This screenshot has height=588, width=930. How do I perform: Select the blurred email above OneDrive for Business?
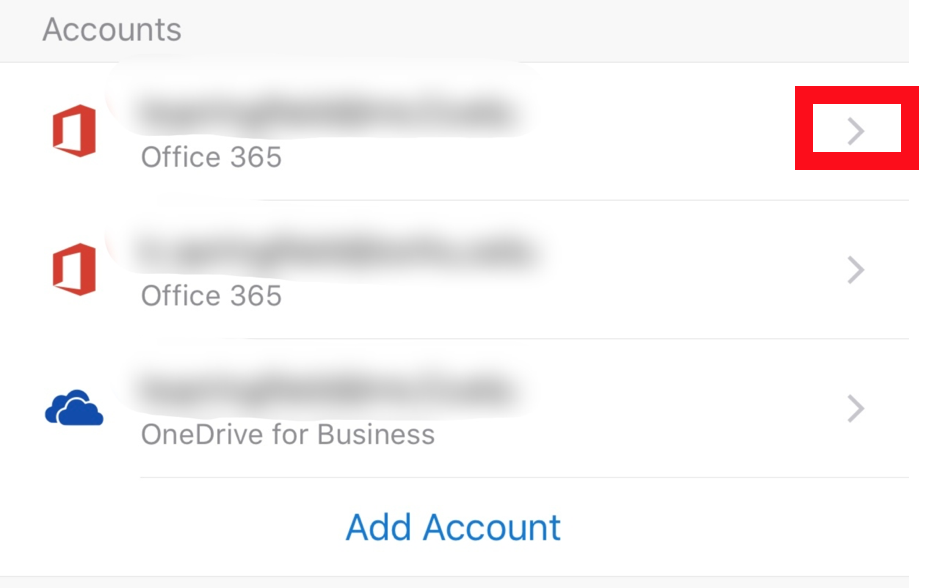click(x=325, y=390)
